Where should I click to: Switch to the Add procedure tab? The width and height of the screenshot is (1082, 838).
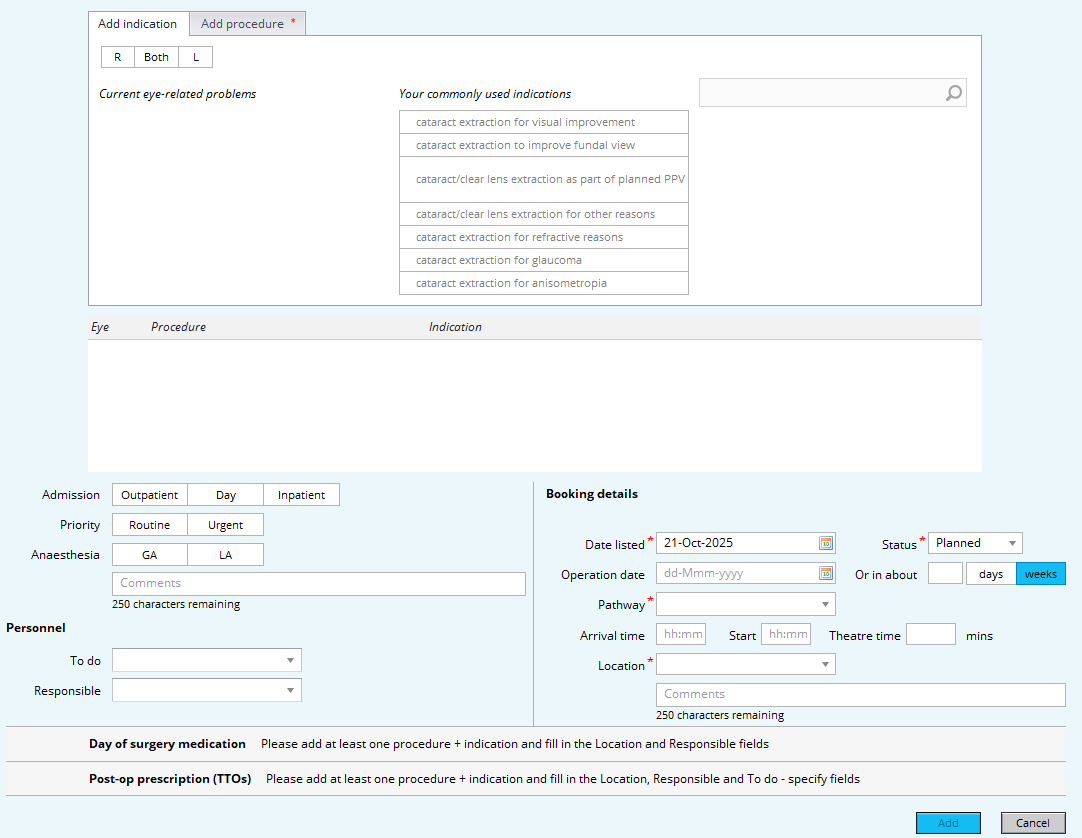pyautogui.click(x=247, y=24)
